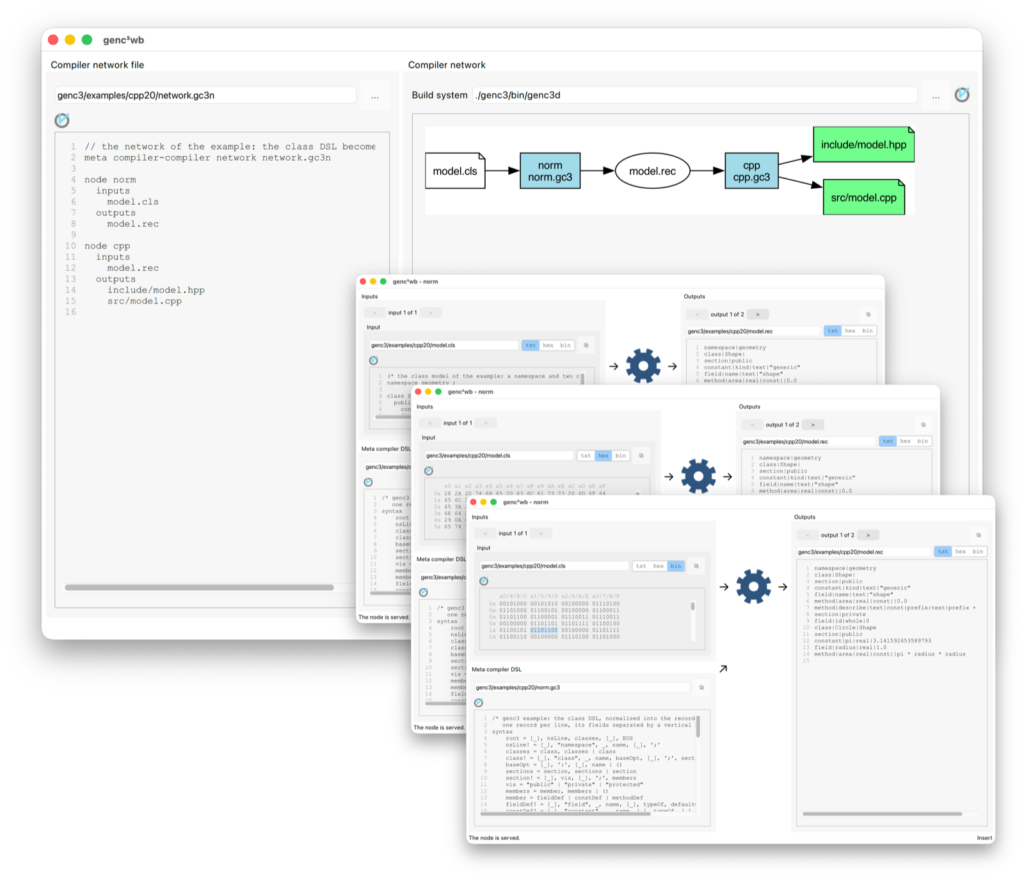This screenshot has height=884, width=1024.
Task: Switch the input to hex view in the bin-view norm window
Action: [658, 566]
